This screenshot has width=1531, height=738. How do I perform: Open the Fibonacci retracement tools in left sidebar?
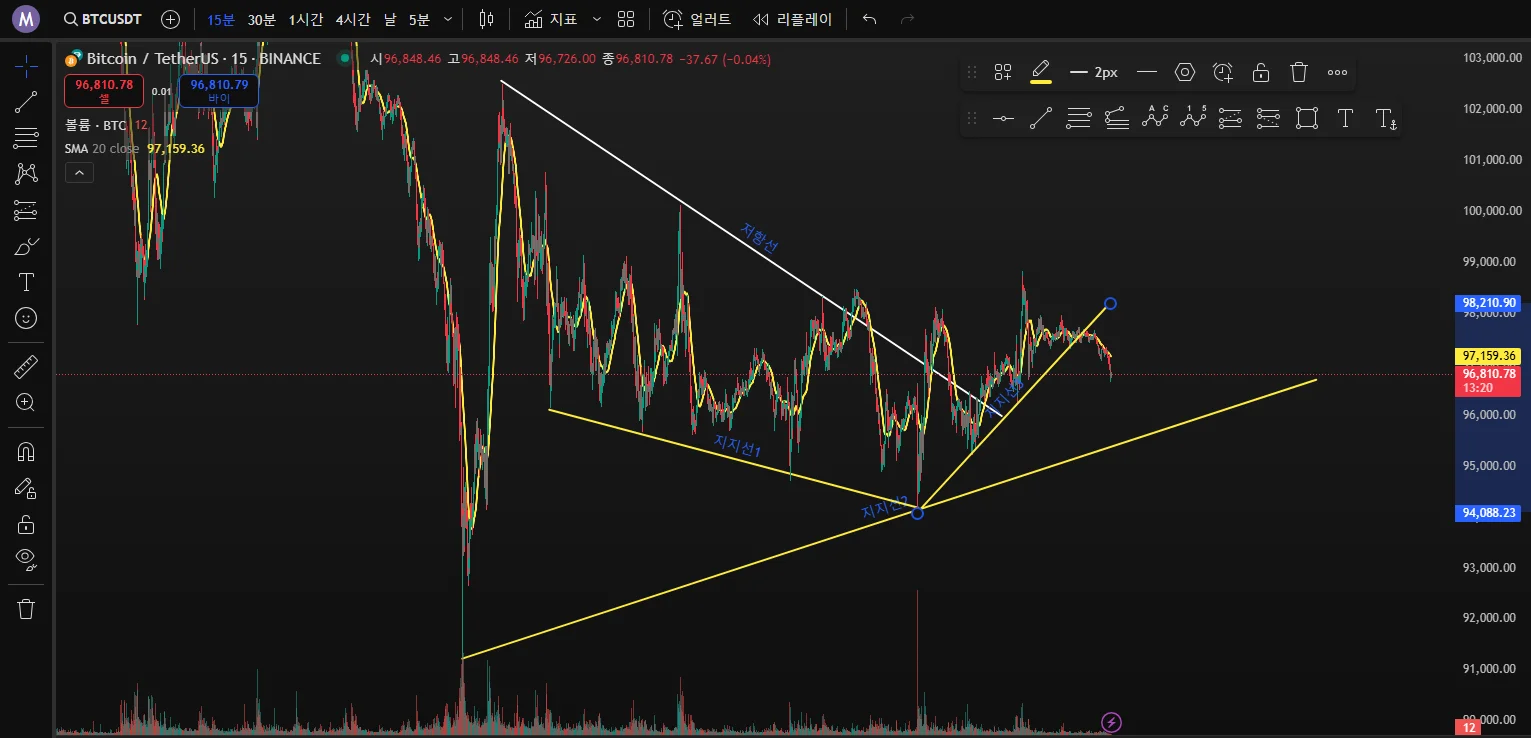pos(26,137)
